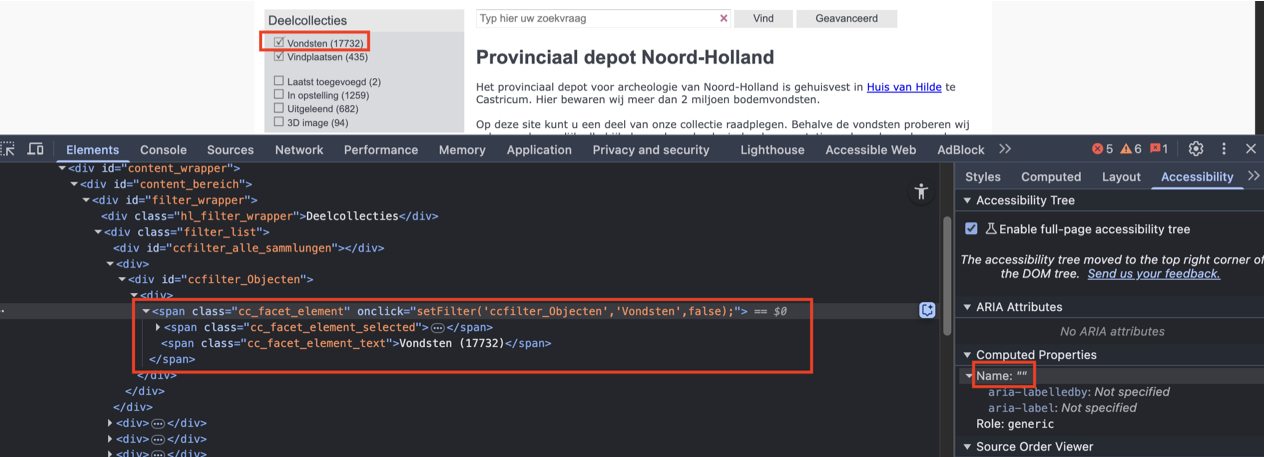Open the DevTools three-dot customize menu

1224,149
